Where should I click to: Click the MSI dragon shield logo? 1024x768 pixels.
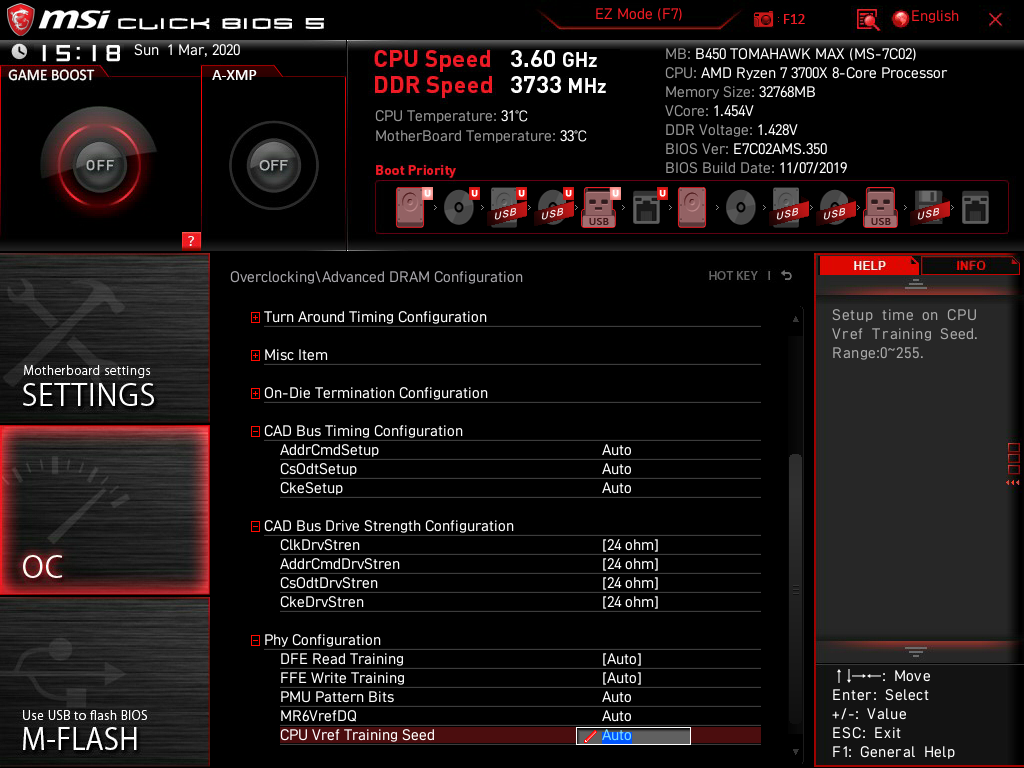tap(20, 20)
